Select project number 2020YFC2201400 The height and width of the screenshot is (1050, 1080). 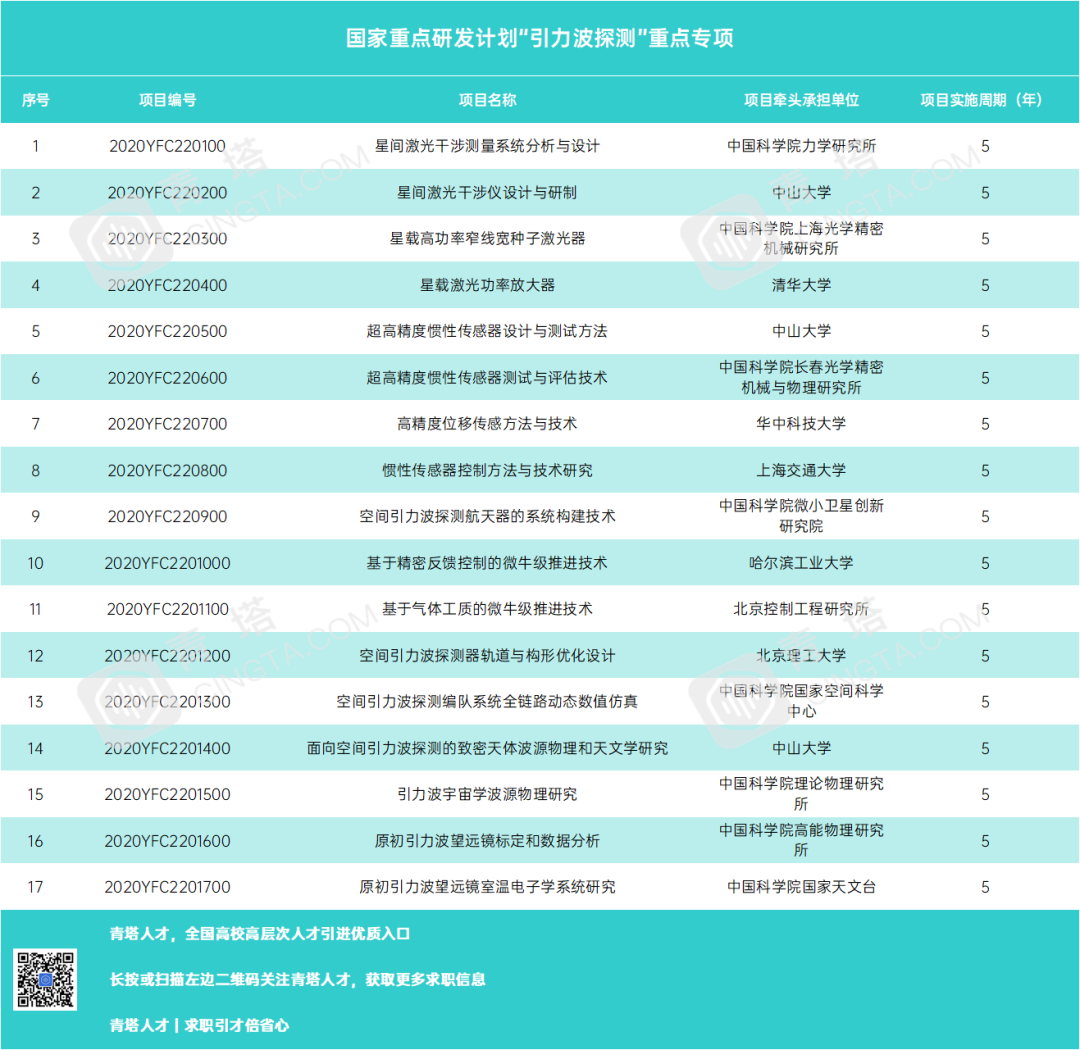point(167,749)
